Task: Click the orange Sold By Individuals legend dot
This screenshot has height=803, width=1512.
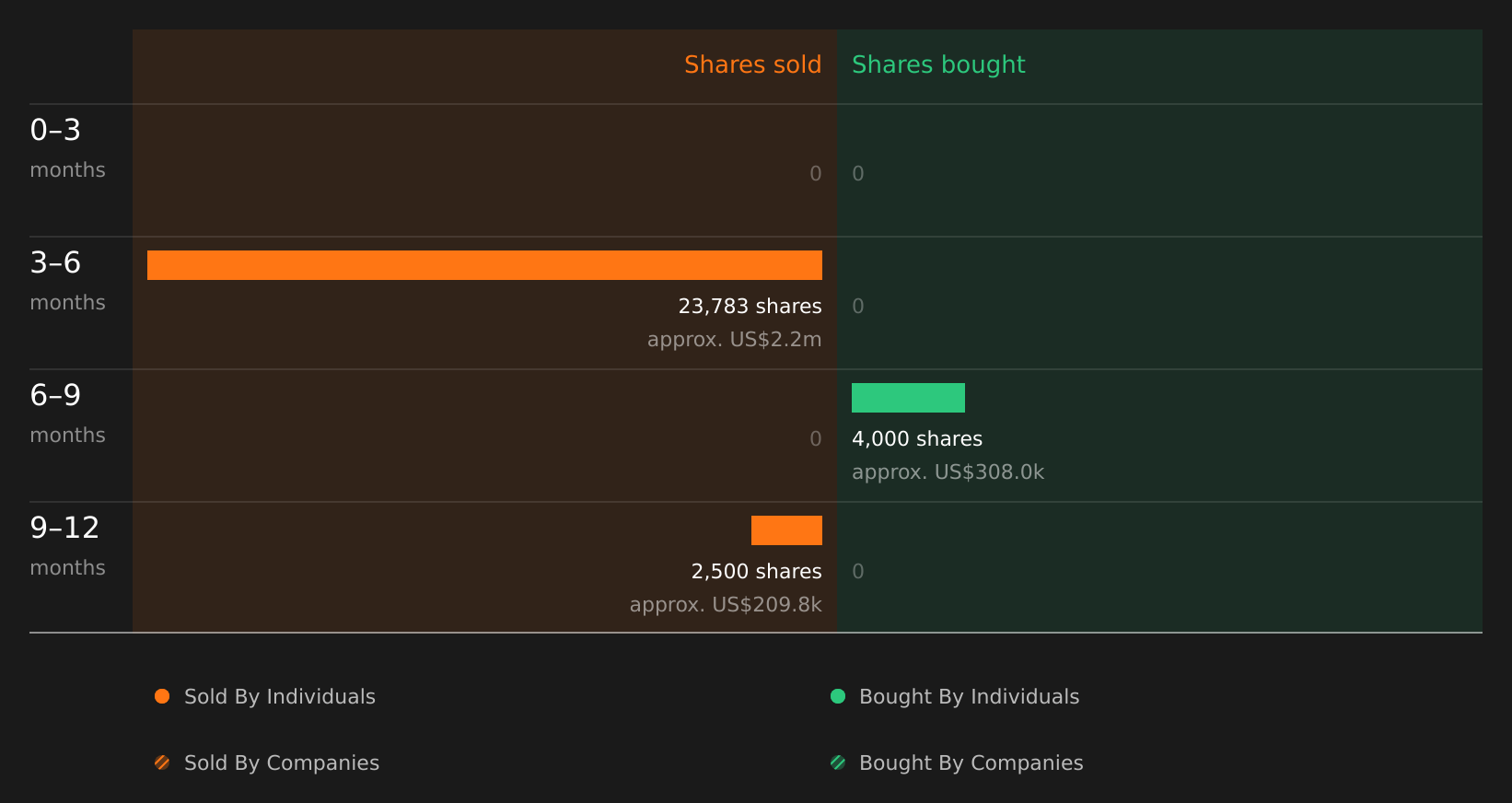Action: coord(162,696)
